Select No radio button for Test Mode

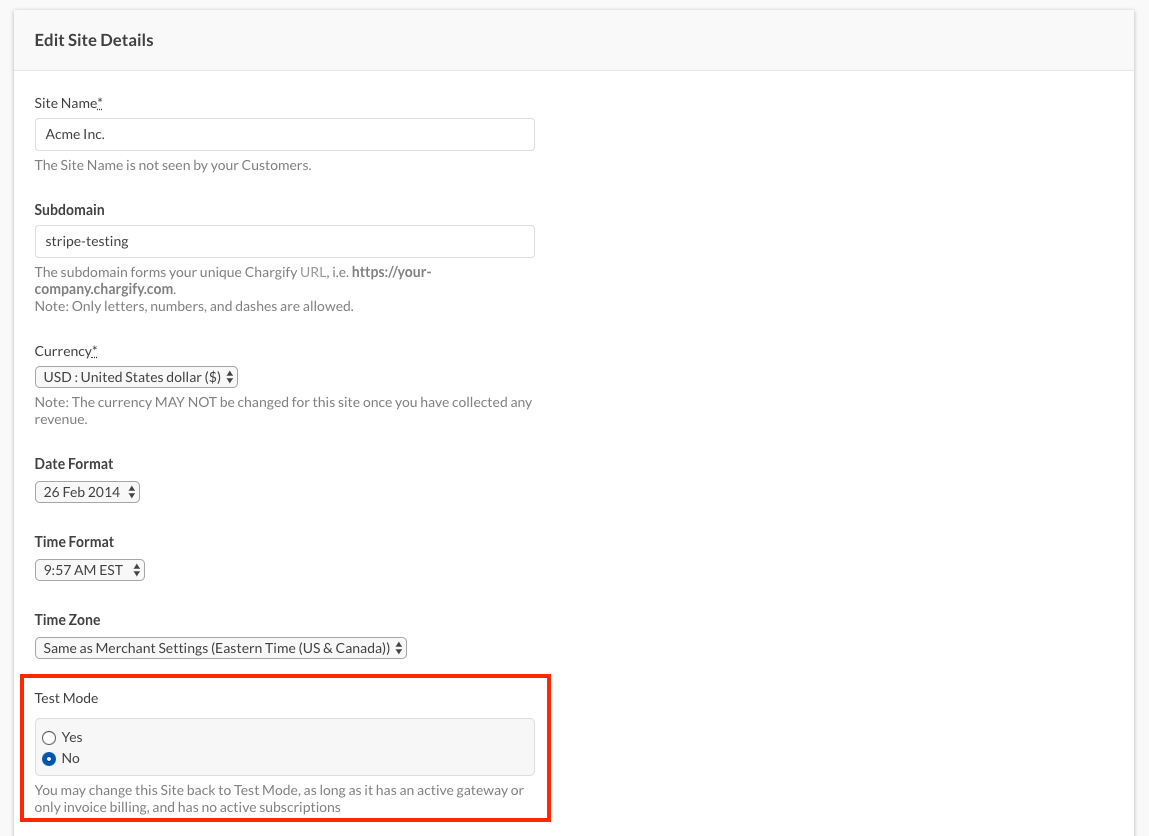pyautogui.click(x=49, y=759)
